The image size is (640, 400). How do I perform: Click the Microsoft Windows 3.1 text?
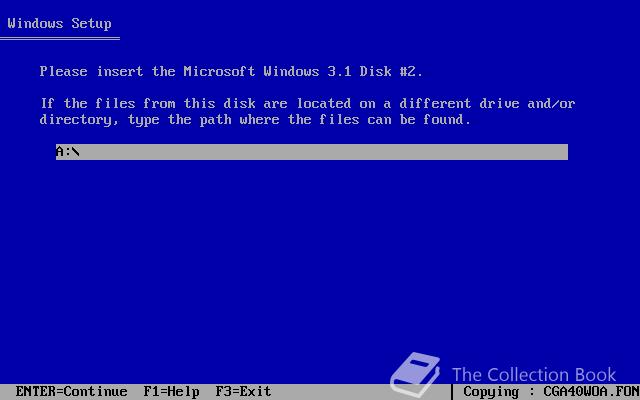[262, 71]
